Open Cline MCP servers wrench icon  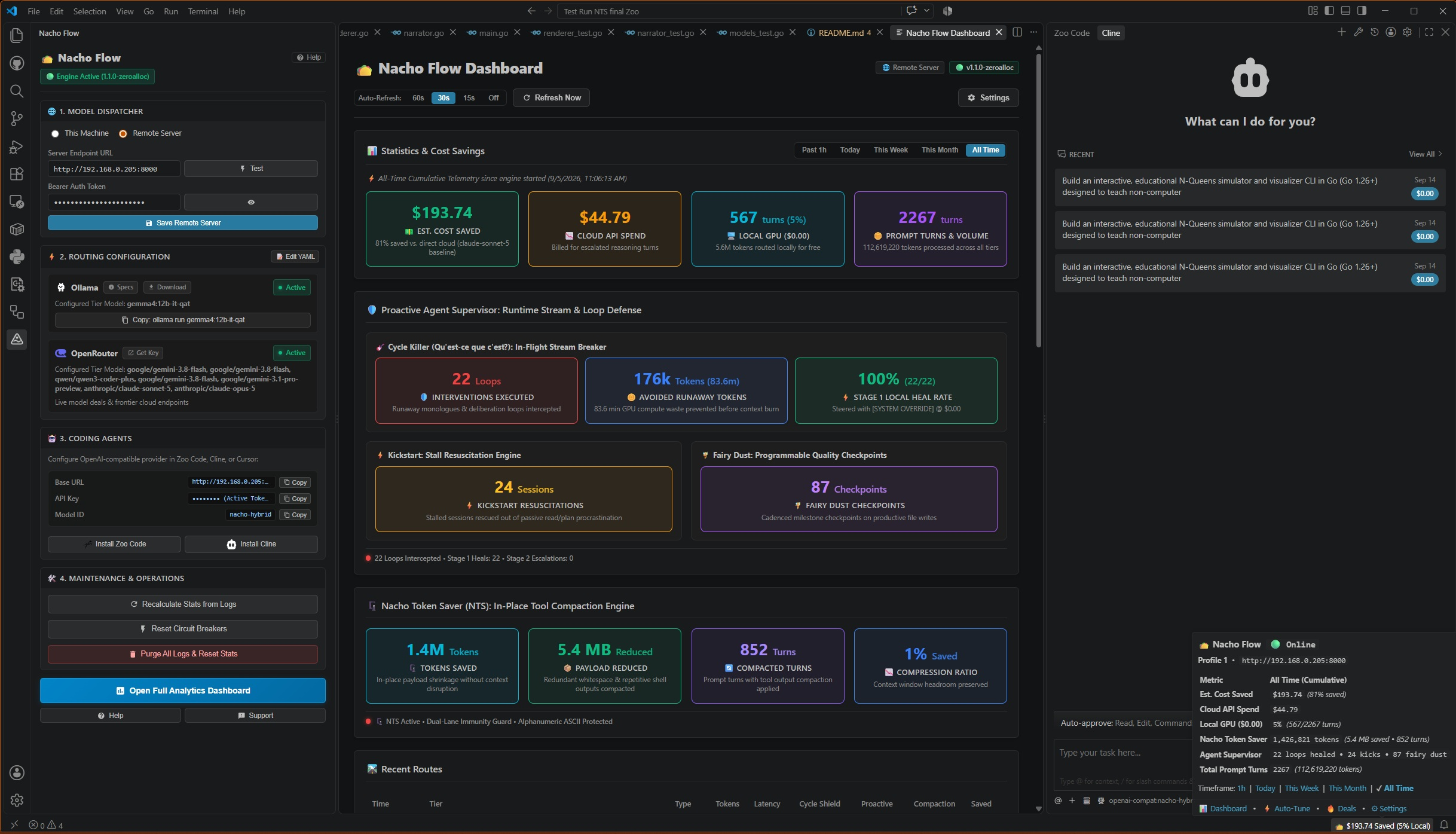tap(1358, 32)
